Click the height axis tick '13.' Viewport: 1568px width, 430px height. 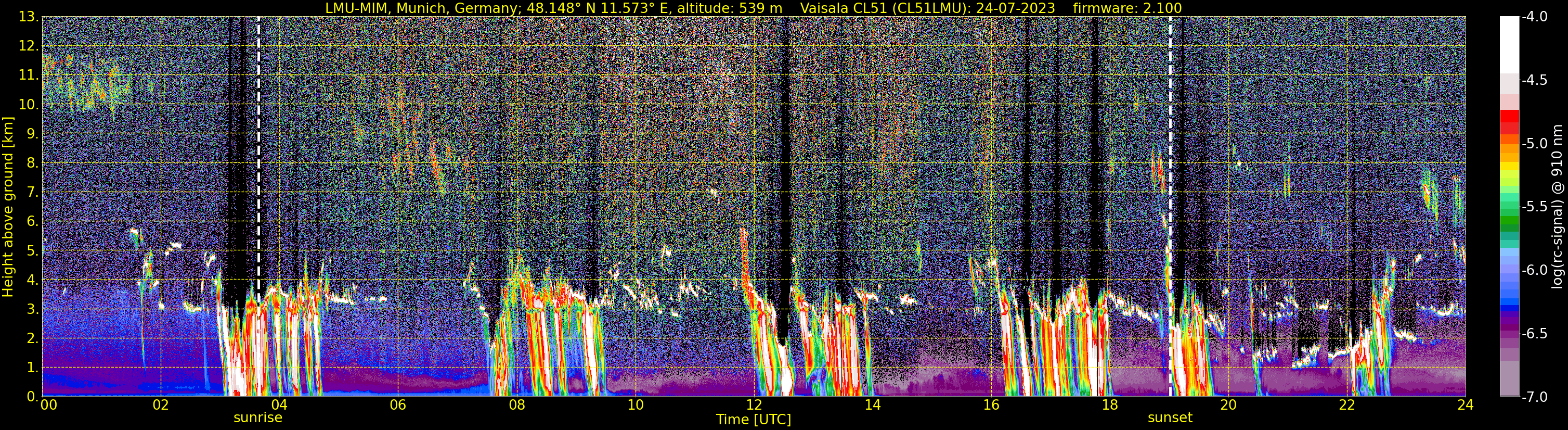pyautogui.click(x=29, y=17)
